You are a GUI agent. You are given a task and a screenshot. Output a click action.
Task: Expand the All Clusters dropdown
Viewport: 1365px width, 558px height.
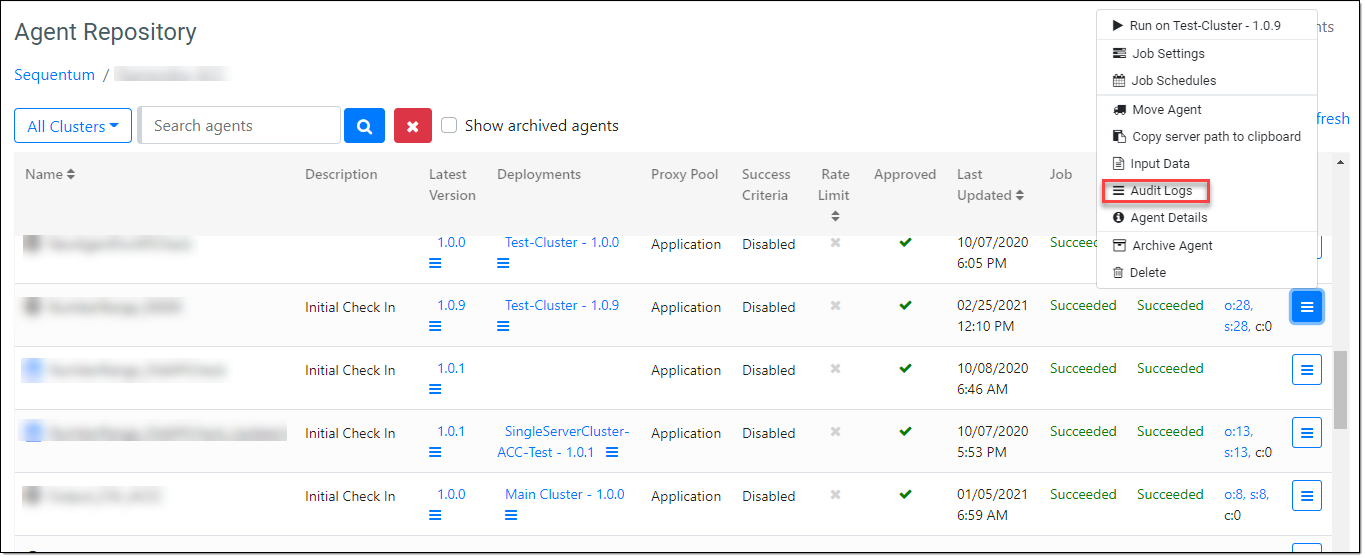[x=73, y=126]
